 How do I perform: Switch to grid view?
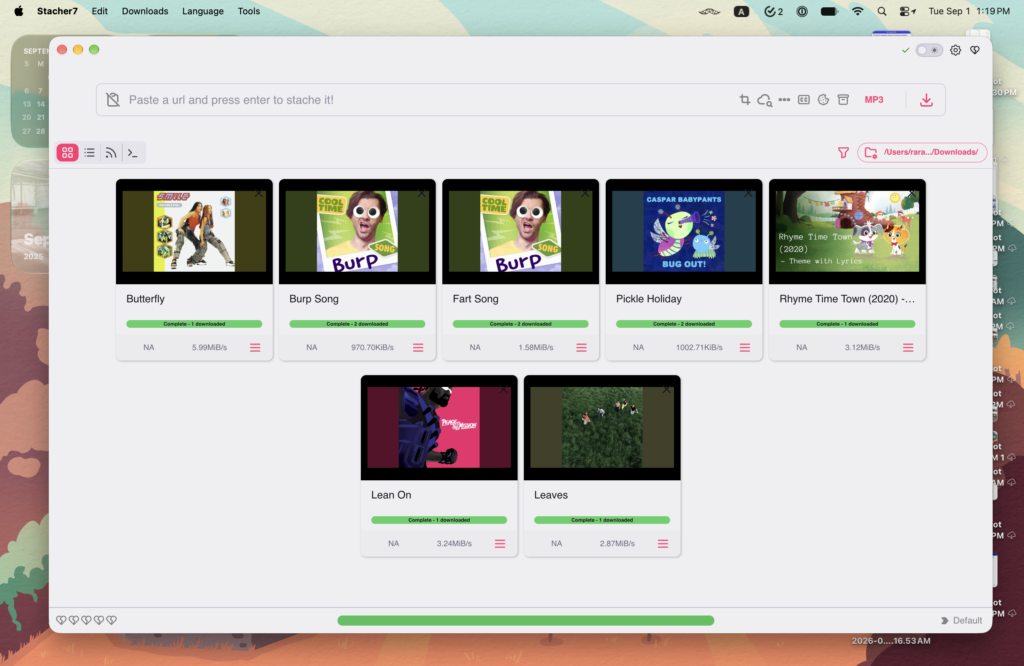pyautogui.click(x=67, y=153)
